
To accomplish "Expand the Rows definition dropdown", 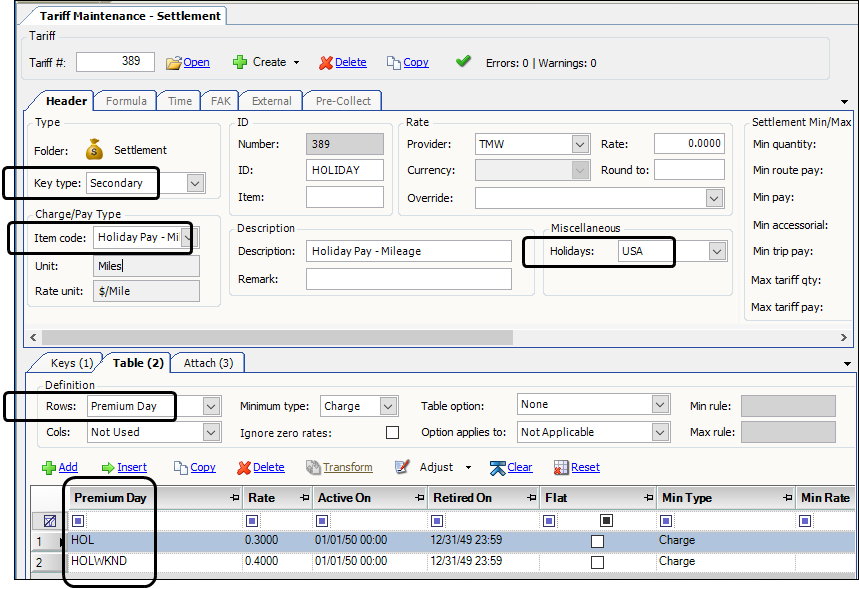I will [x=210, y=406].
